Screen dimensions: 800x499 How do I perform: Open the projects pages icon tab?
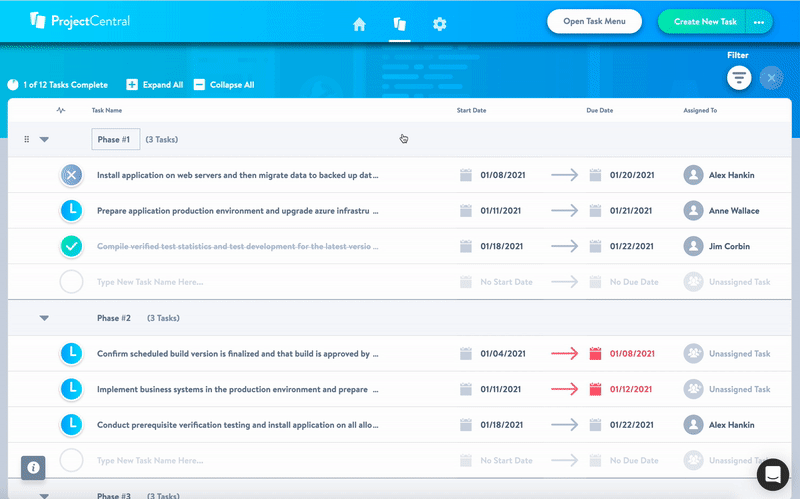[399, 24]
